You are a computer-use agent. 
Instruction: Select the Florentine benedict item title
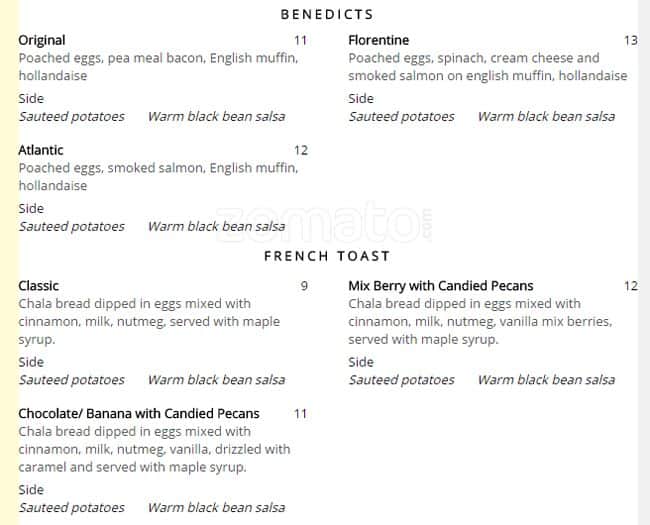click(x=378, y=40)
